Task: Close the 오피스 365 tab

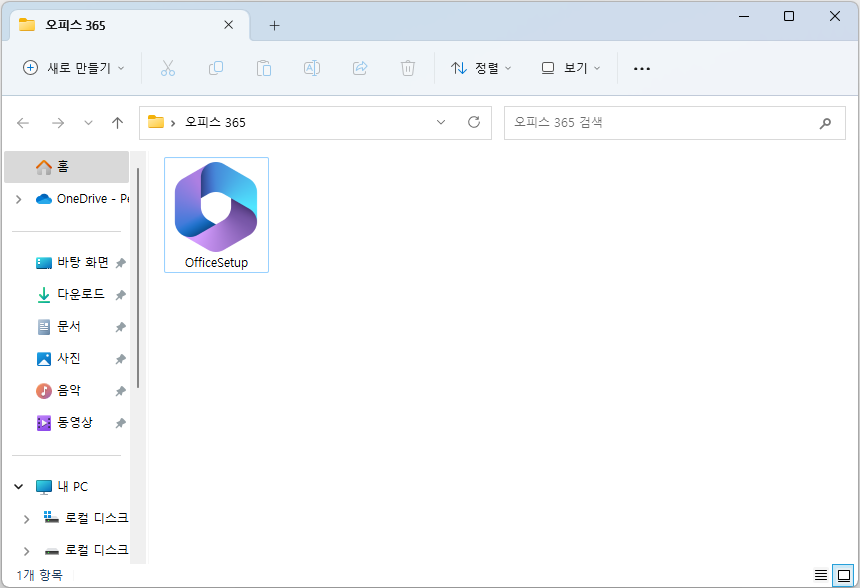Action: point(229,25)
